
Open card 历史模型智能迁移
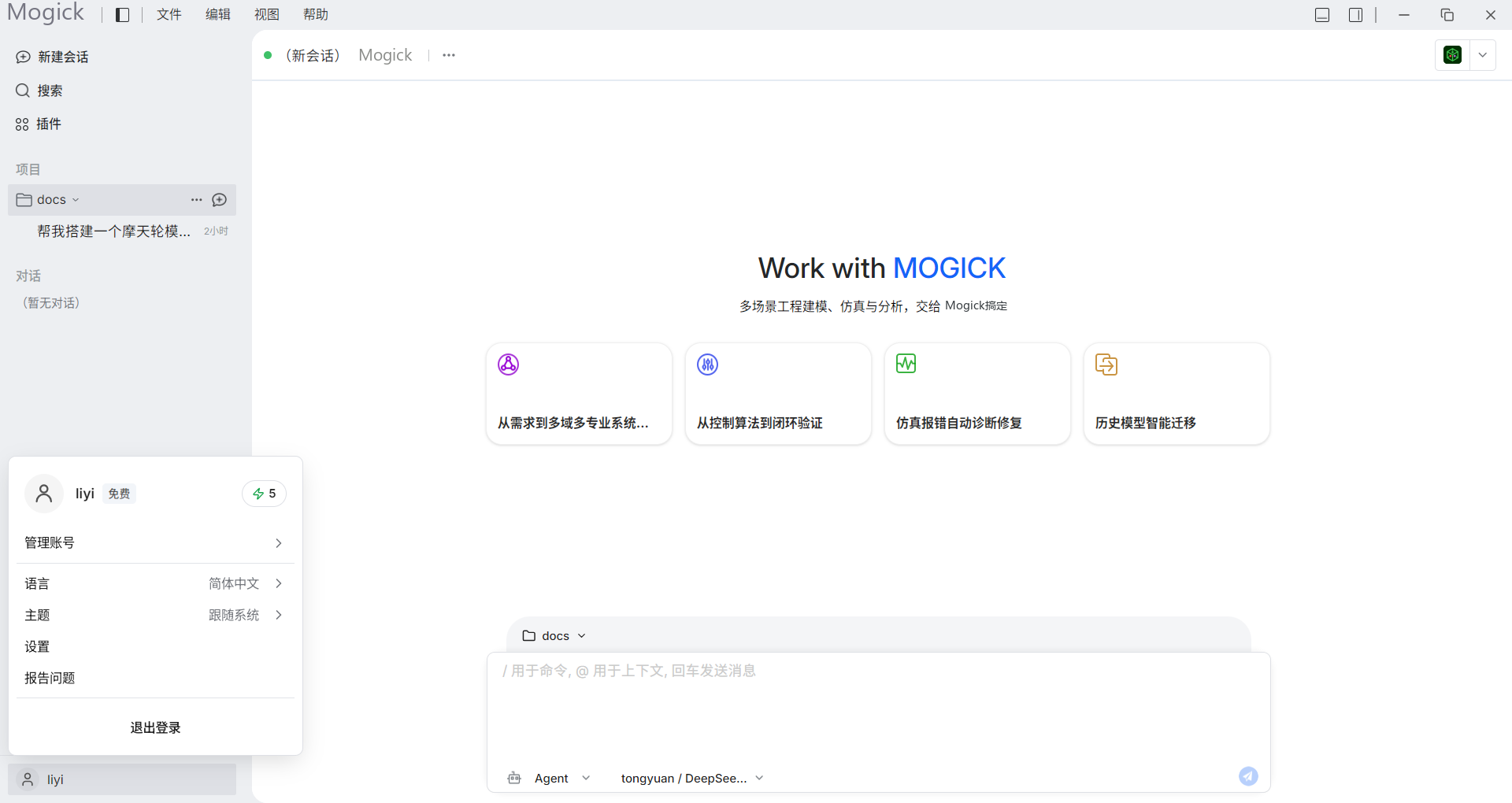1177,394
